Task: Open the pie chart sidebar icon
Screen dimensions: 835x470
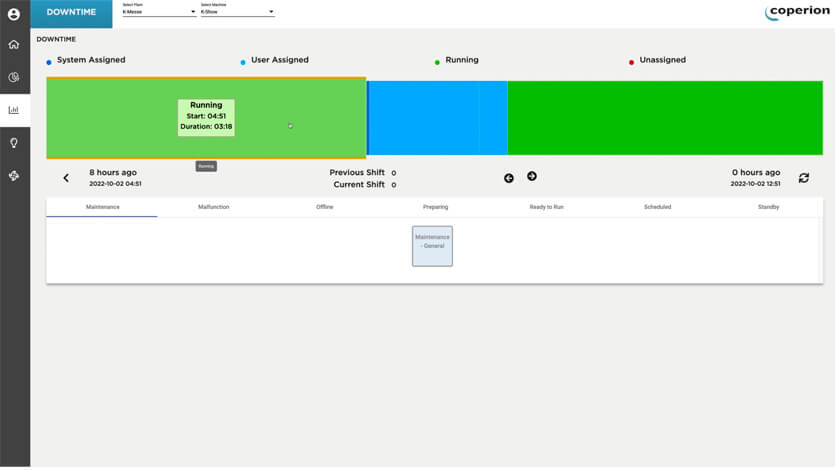Action: (14, 77)
